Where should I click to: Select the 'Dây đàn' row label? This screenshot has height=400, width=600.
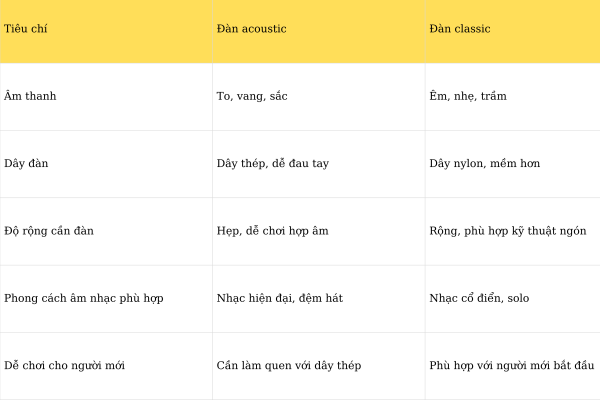coord(26,164)
